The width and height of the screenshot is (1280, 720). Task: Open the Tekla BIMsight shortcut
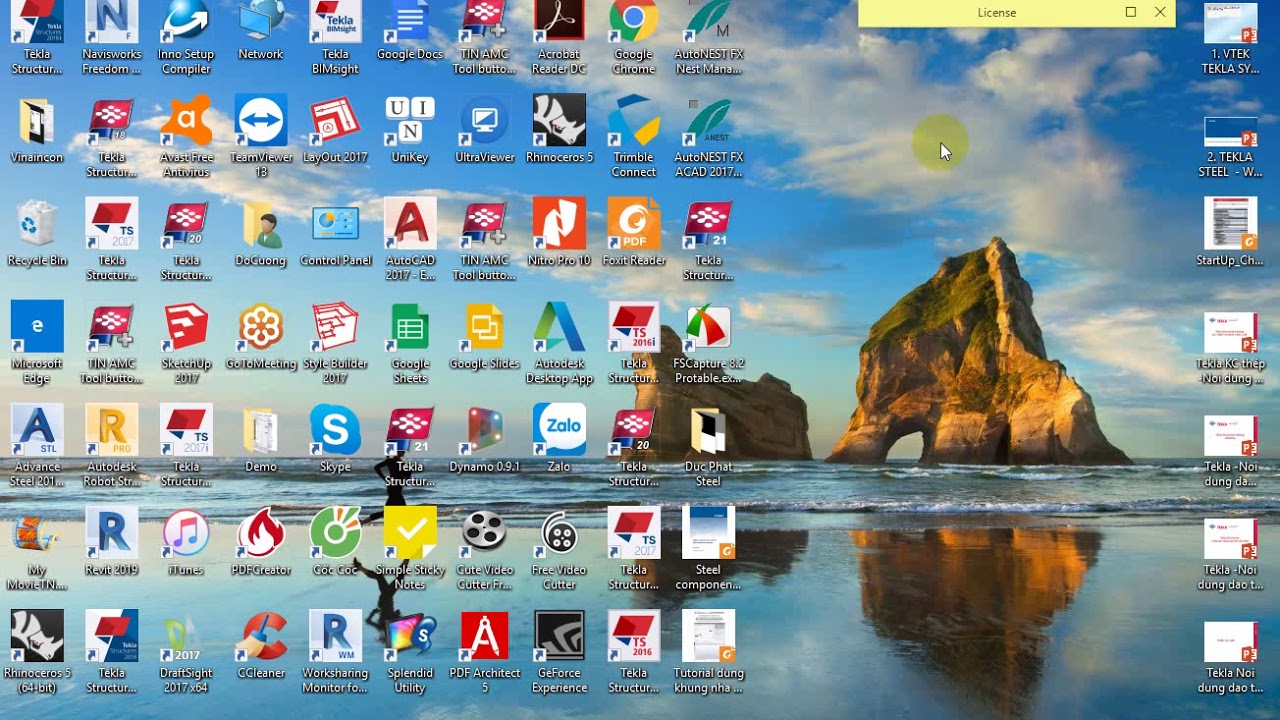(336, 37)
